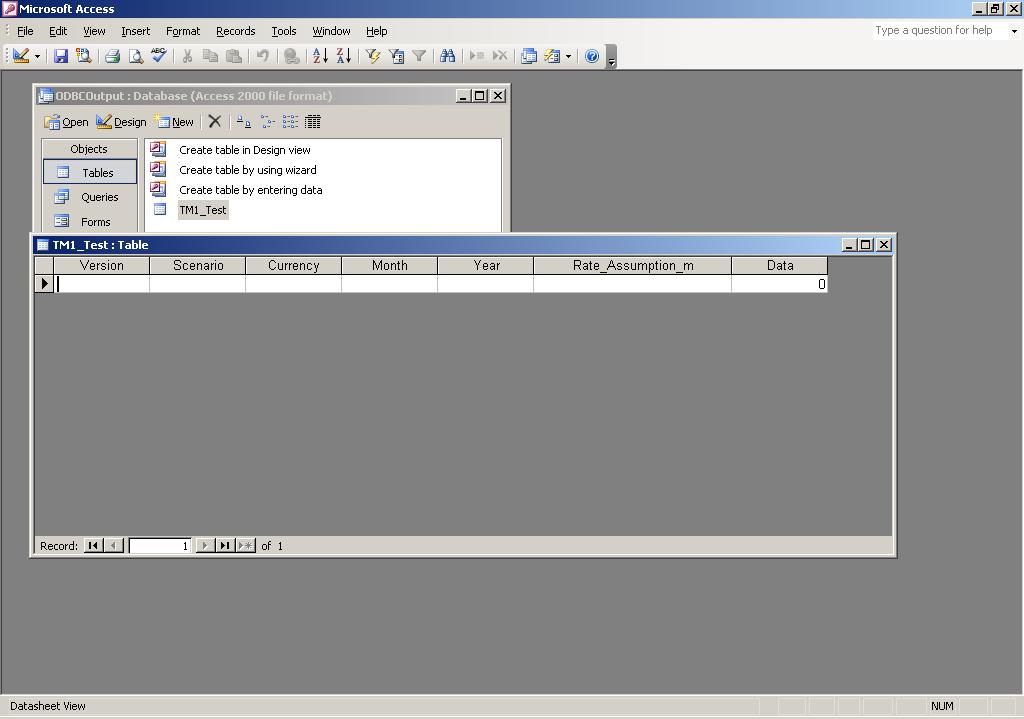The height and width of the screenshot is (719, 1024).
Task: Click the Version column header
Action: [102, 265]
